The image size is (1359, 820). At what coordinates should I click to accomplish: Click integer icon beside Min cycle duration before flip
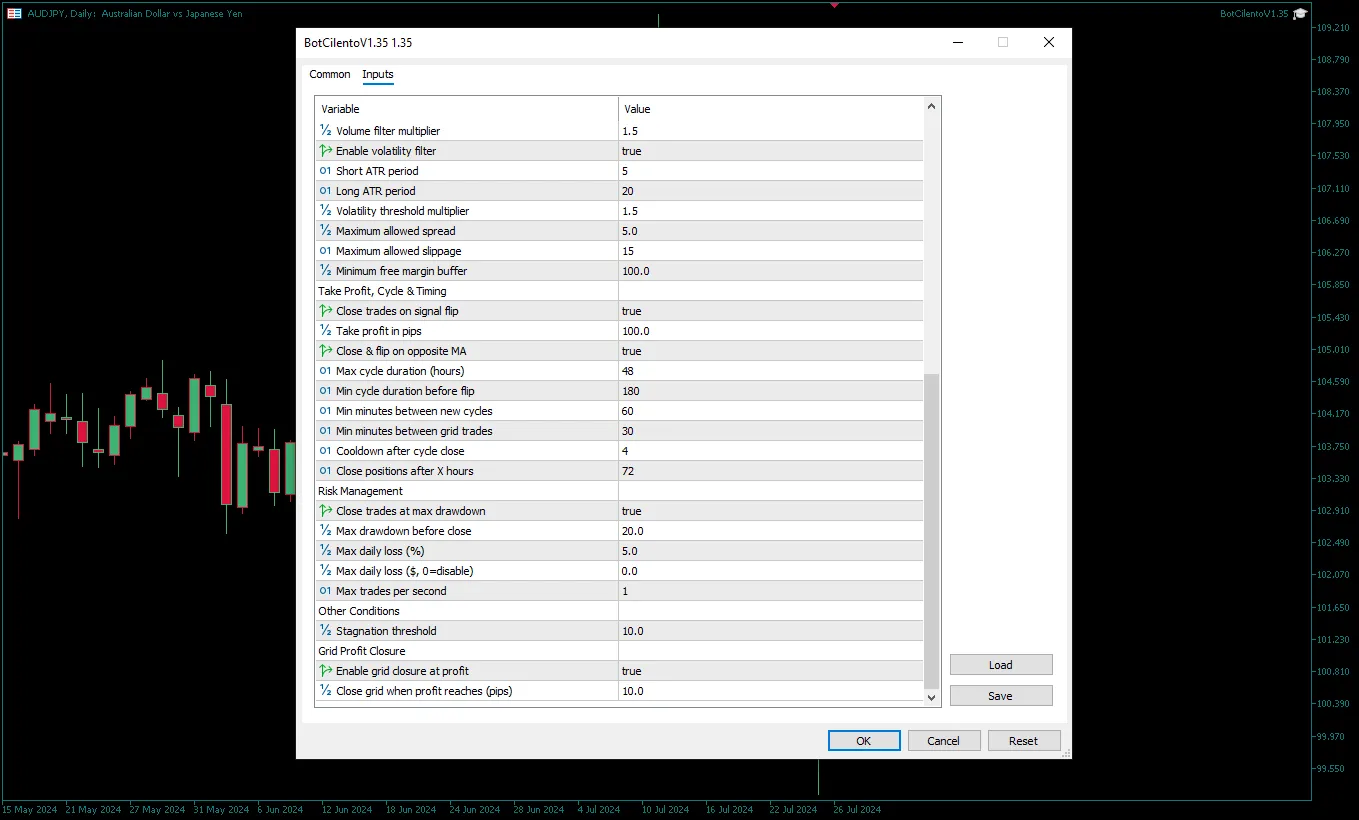click(x=325, y=391)
